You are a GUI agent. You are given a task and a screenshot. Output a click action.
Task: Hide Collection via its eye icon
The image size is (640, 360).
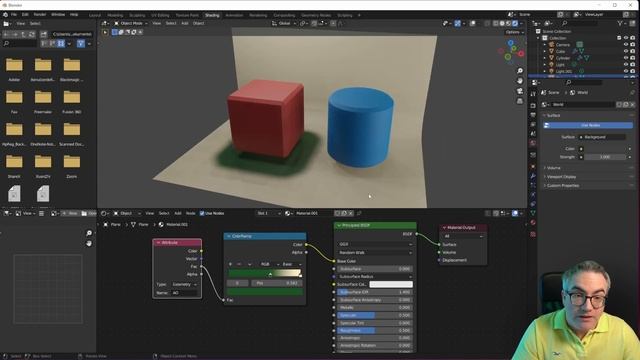(626, 38)
